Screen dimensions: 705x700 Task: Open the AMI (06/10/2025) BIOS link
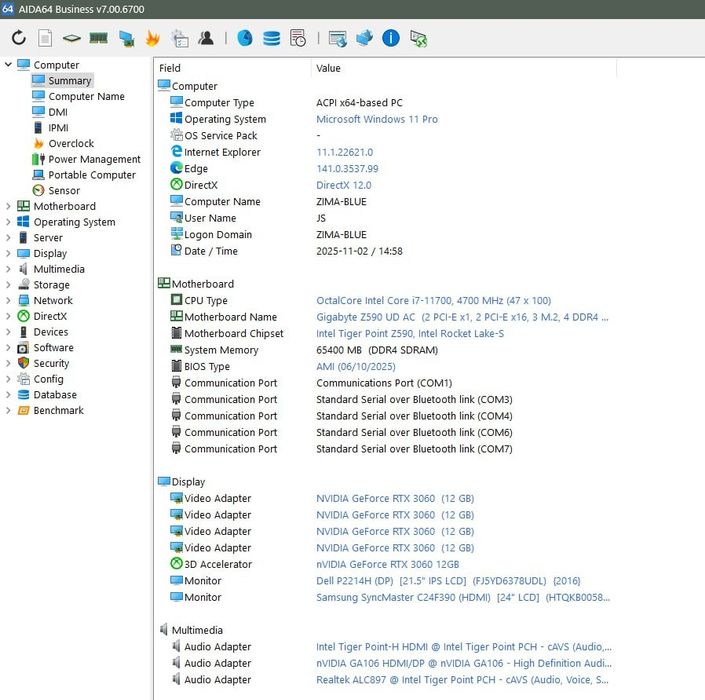[356, 366]
